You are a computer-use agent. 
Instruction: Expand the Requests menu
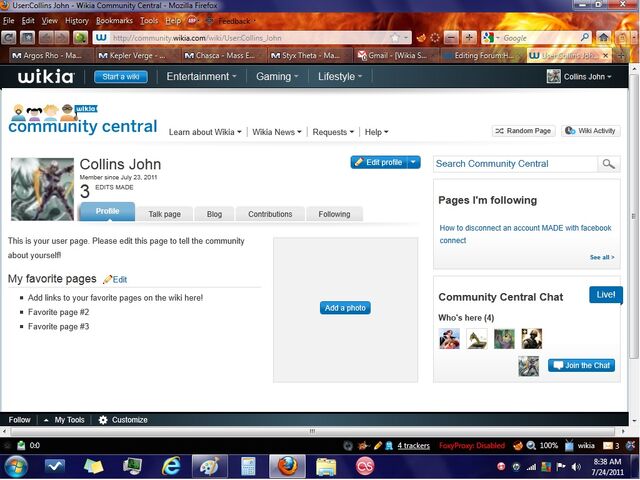[333, 132]
